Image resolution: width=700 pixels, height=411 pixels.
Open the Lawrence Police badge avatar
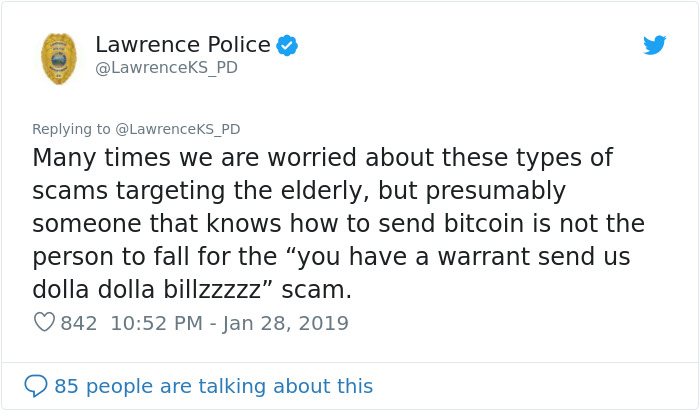[58, 57]
